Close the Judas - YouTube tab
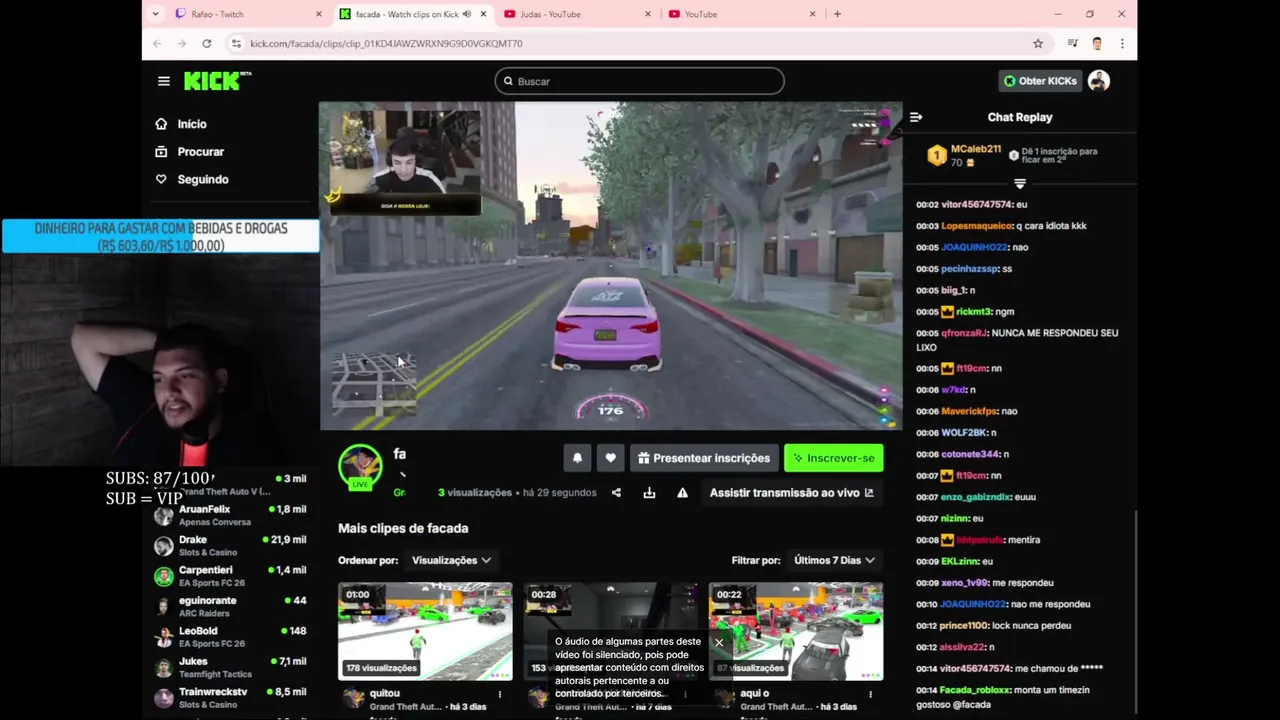Image resolution: width=1280 pixels, height=720 pixels. (x=647, y=14)
